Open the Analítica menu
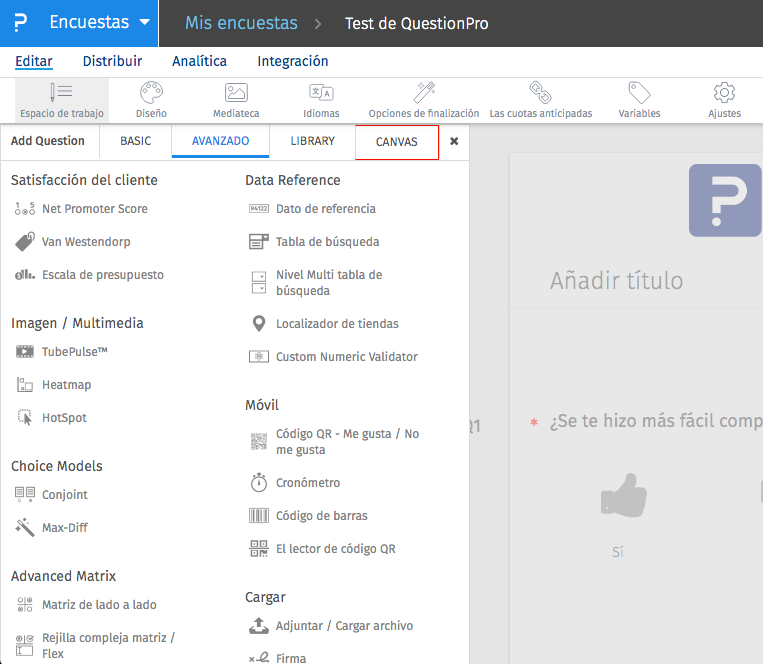 pyautogui.click(x=199, y=61)
